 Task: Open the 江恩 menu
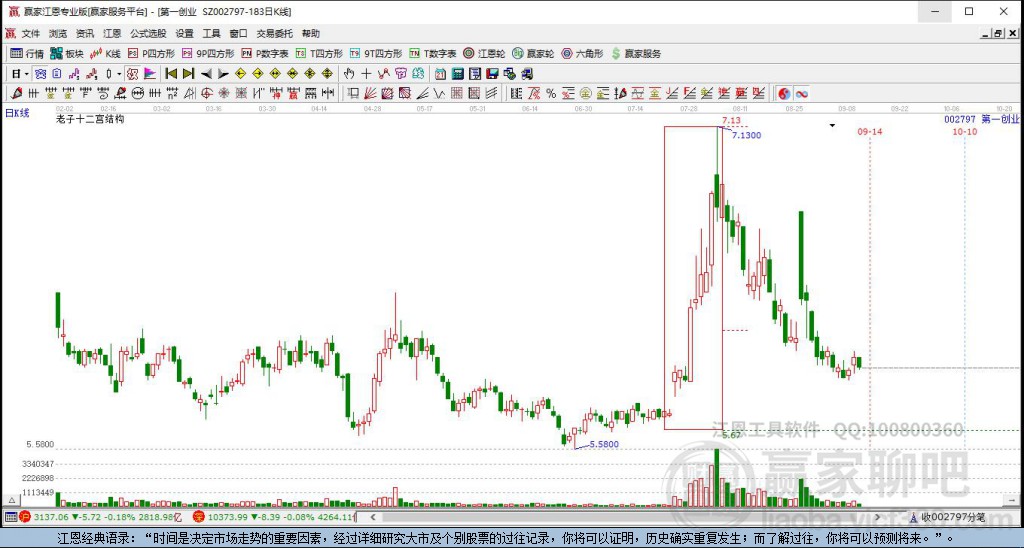coord(112,33)
